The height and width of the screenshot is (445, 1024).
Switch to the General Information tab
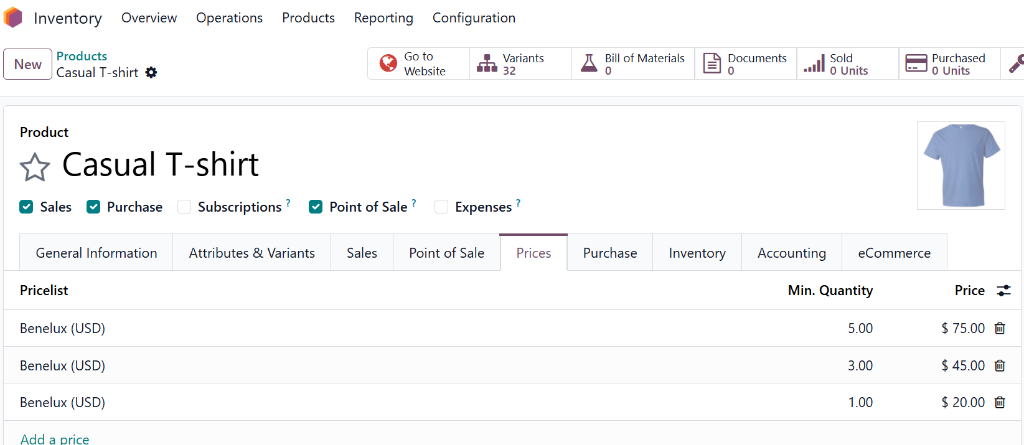tap(96, 253)
